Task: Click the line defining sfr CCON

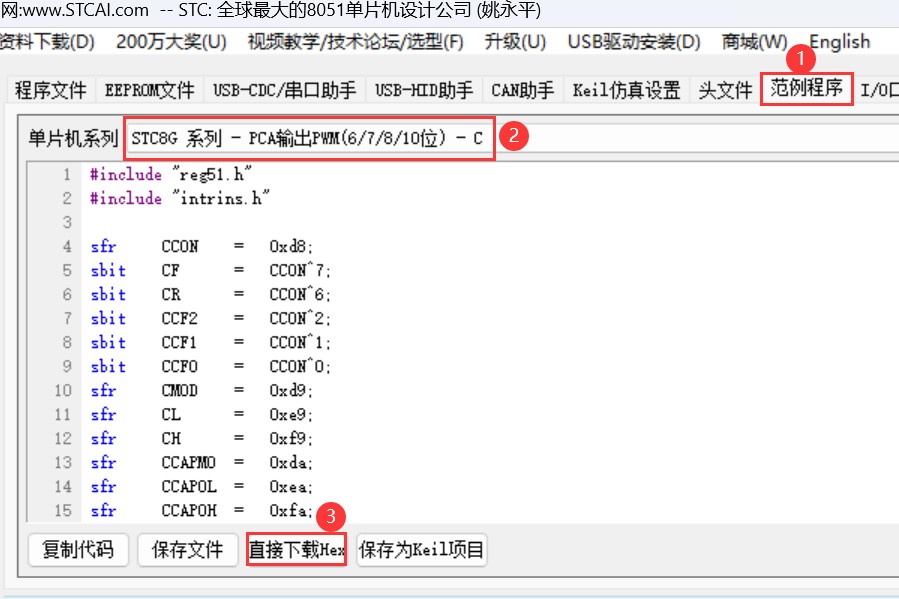Action: tap(202, 246)
